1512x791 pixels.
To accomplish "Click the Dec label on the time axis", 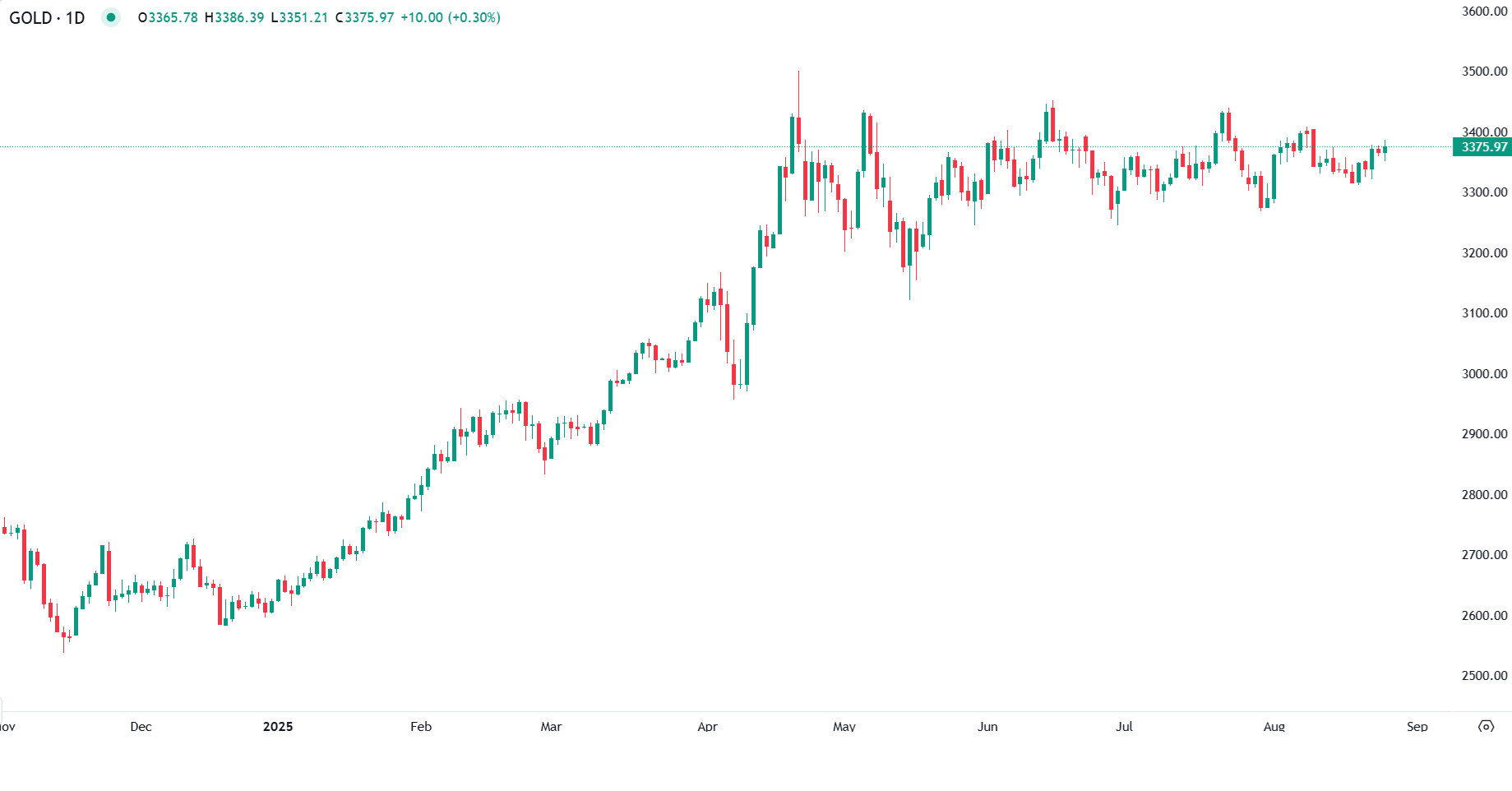I will tap(141, 727).
